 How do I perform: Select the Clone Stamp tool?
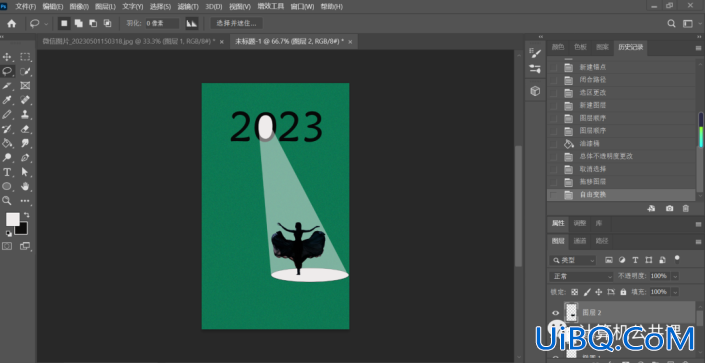tap(25, 114)
